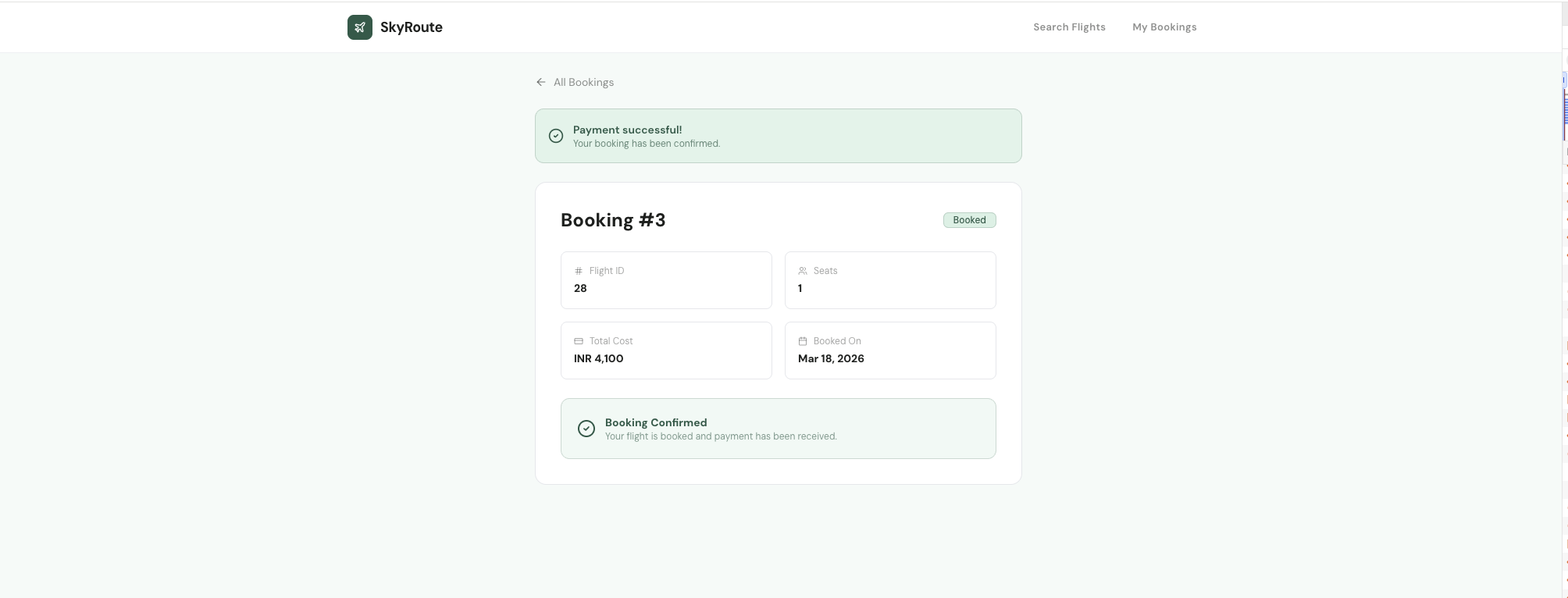Select the Booking #3 heading
This screenshot has width=1568, height=598.
pyautogui.click(x=613, y=220)
